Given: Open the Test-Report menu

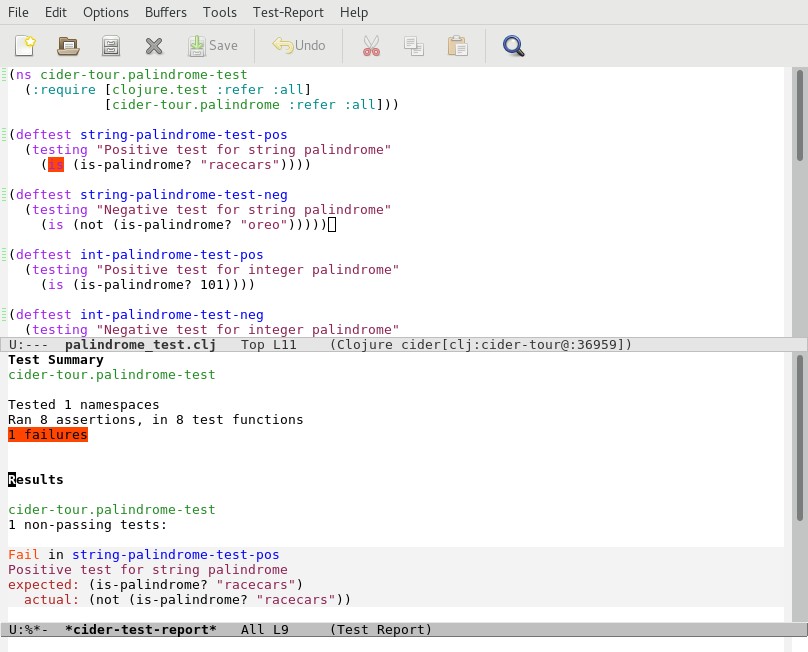Looking at the screenshot, I should pyautogui.click(x=288, y=12).
